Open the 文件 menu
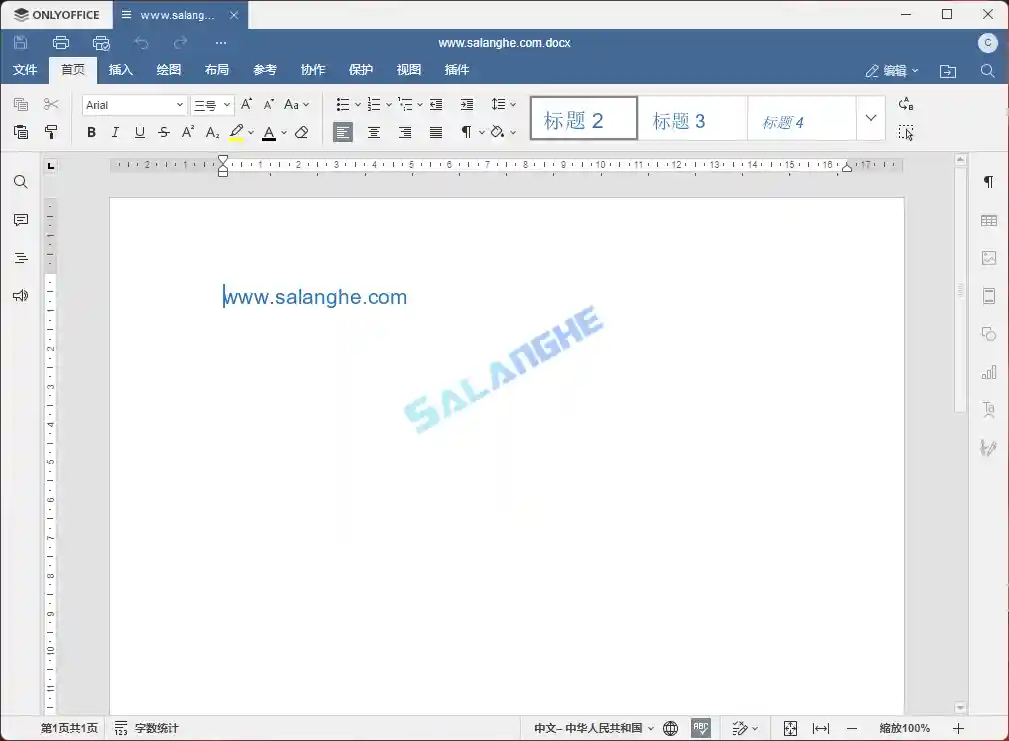The height and width of the screenshot is (741, 1009). [x=25, y=69]
